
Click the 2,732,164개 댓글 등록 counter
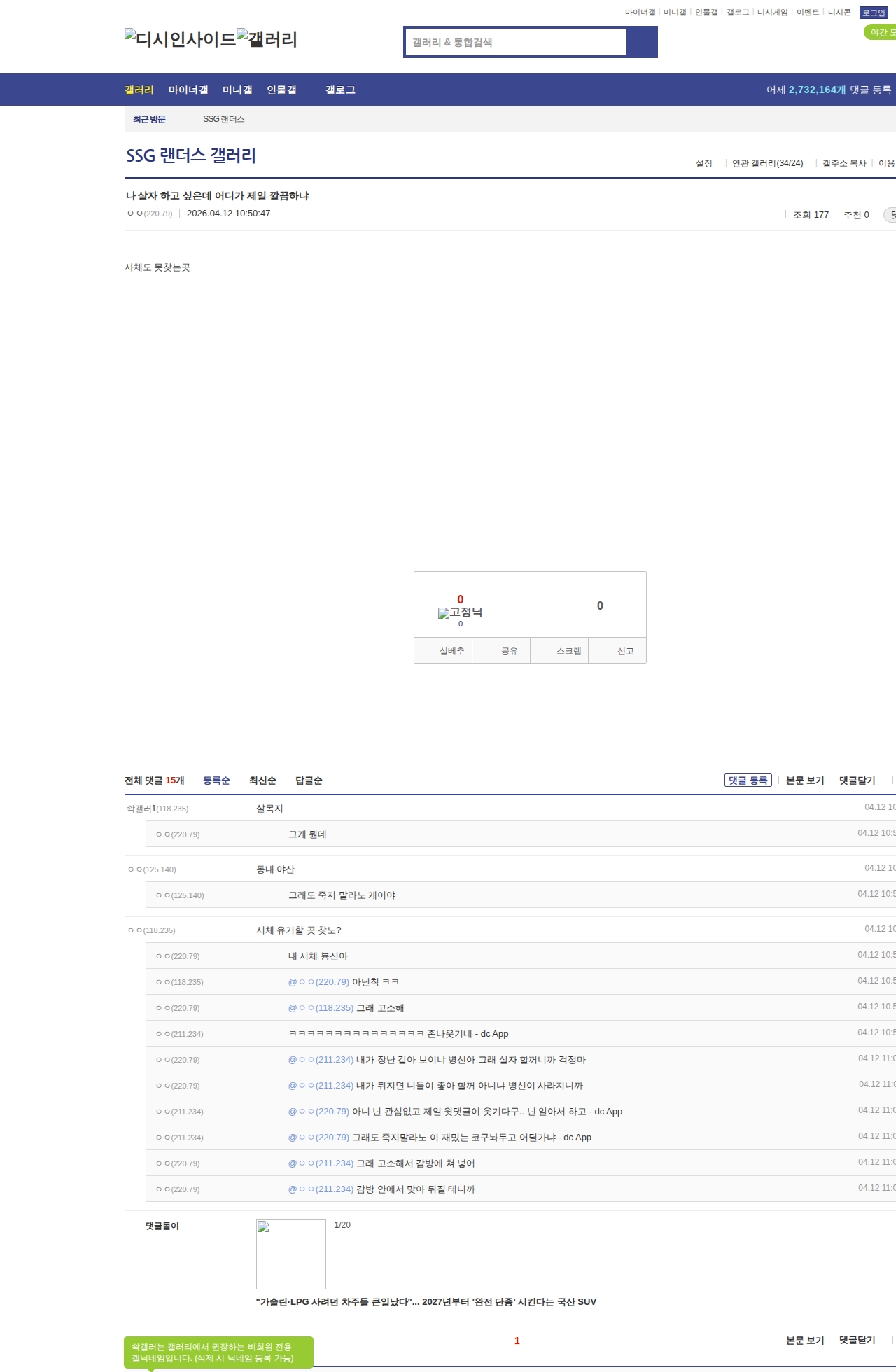pyautogui.click(x=829, y=90)
